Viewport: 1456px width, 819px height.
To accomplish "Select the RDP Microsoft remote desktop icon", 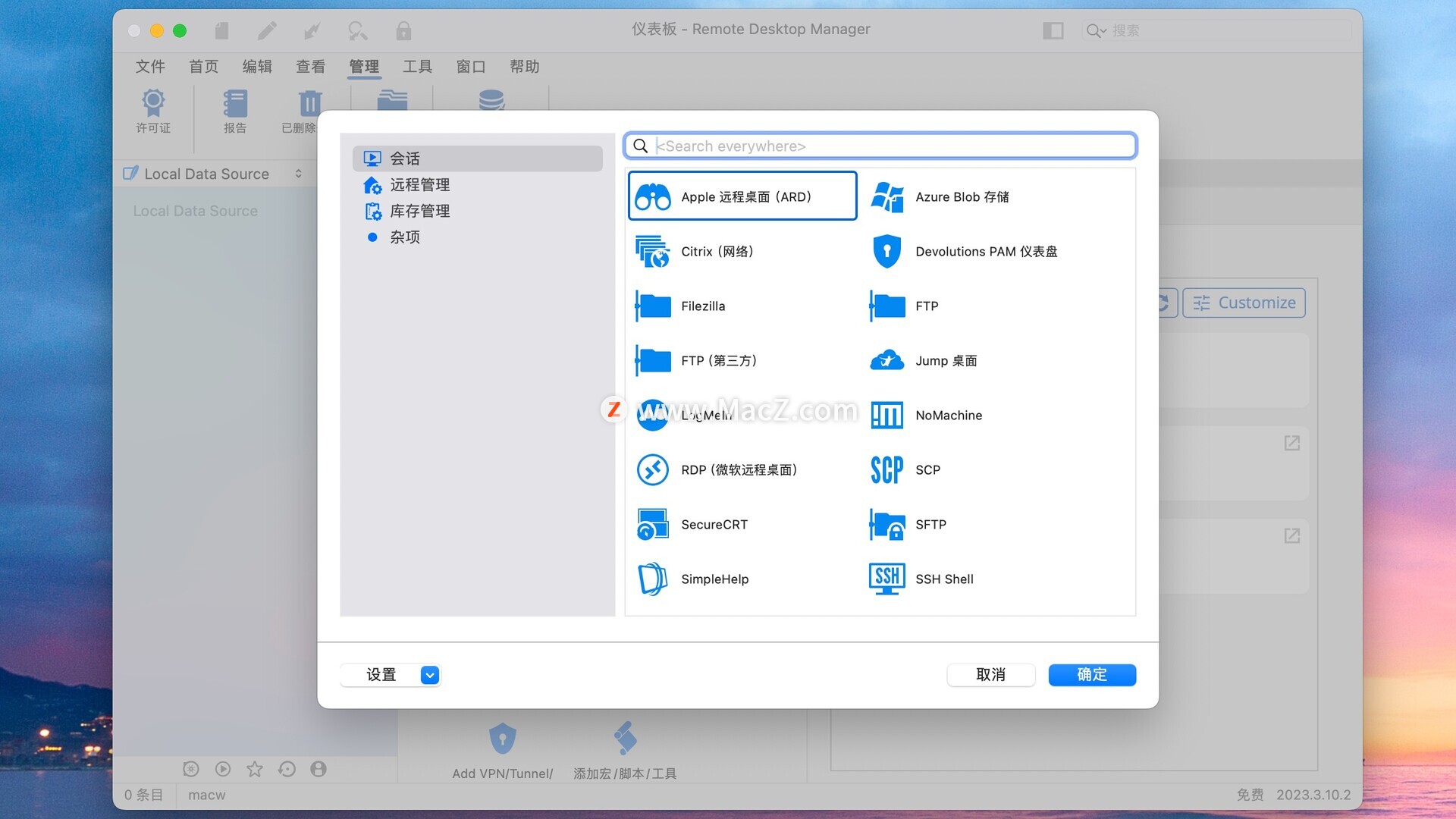I will coord(652,470).
